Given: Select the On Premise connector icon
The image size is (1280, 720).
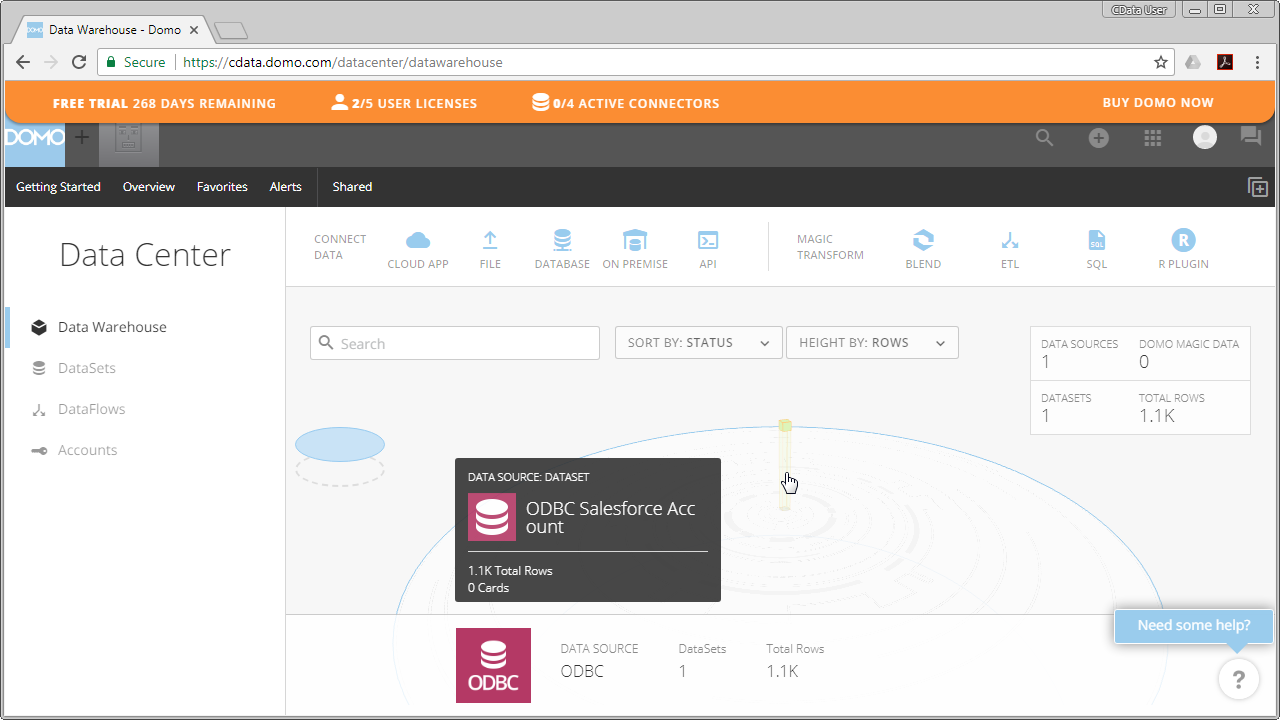Looking at the screenshot, I should 634,241.
